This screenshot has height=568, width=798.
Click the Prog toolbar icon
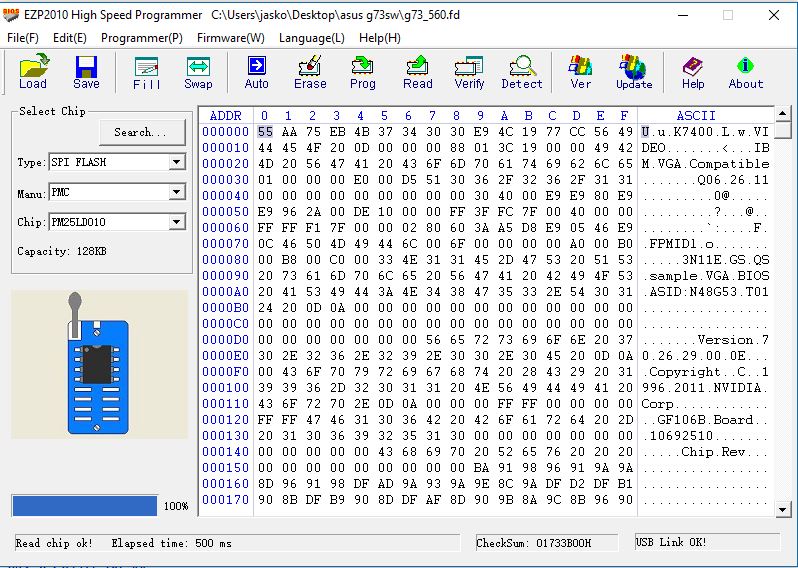tap(362, 73)
